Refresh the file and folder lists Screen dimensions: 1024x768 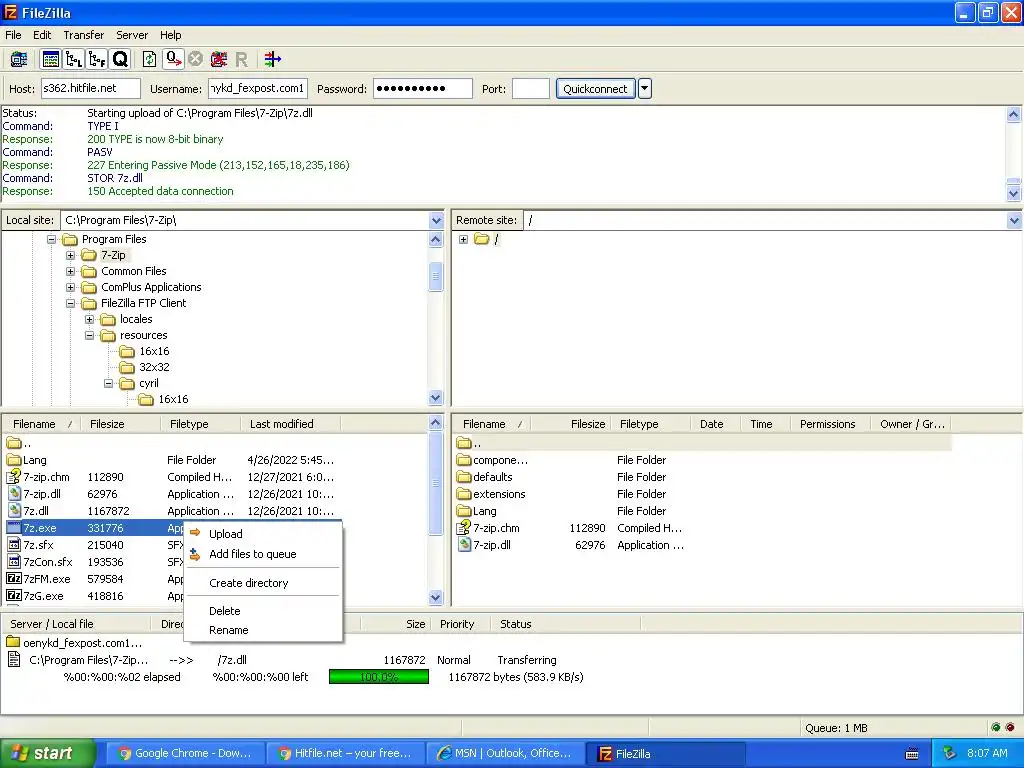[149, 59]
